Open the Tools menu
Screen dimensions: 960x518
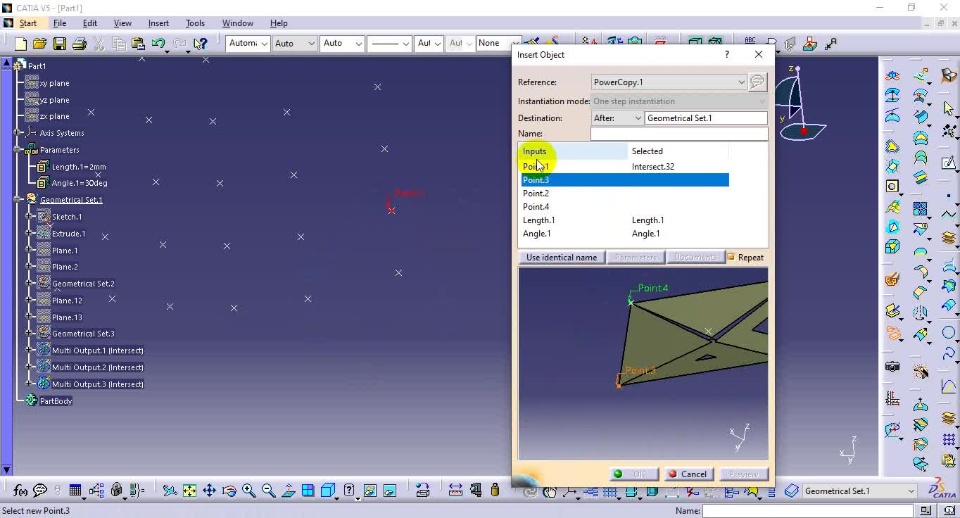195,23
